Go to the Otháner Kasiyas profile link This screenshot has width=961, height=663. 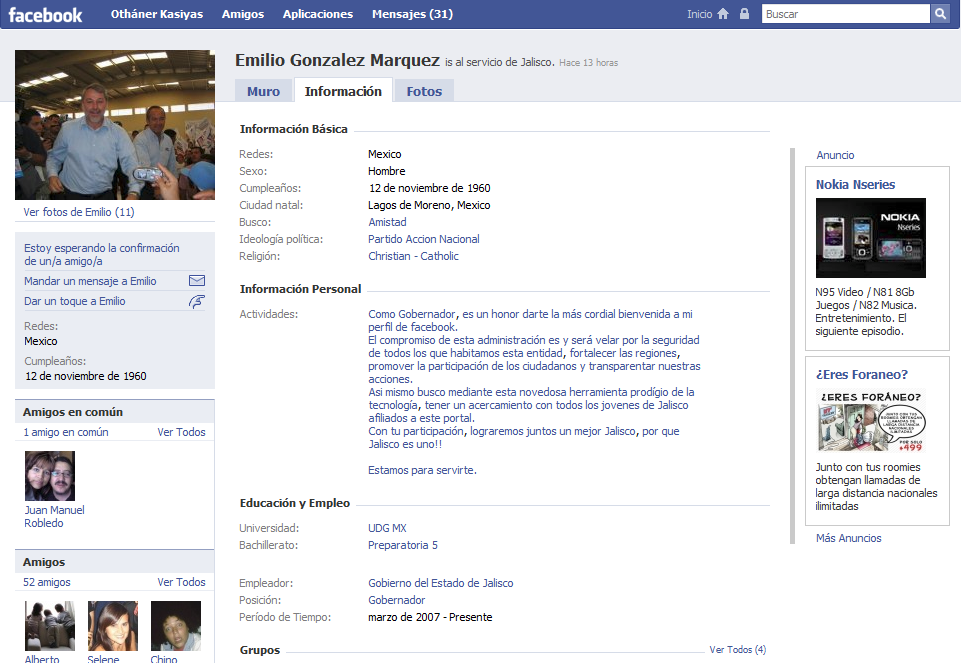point(157,14)
